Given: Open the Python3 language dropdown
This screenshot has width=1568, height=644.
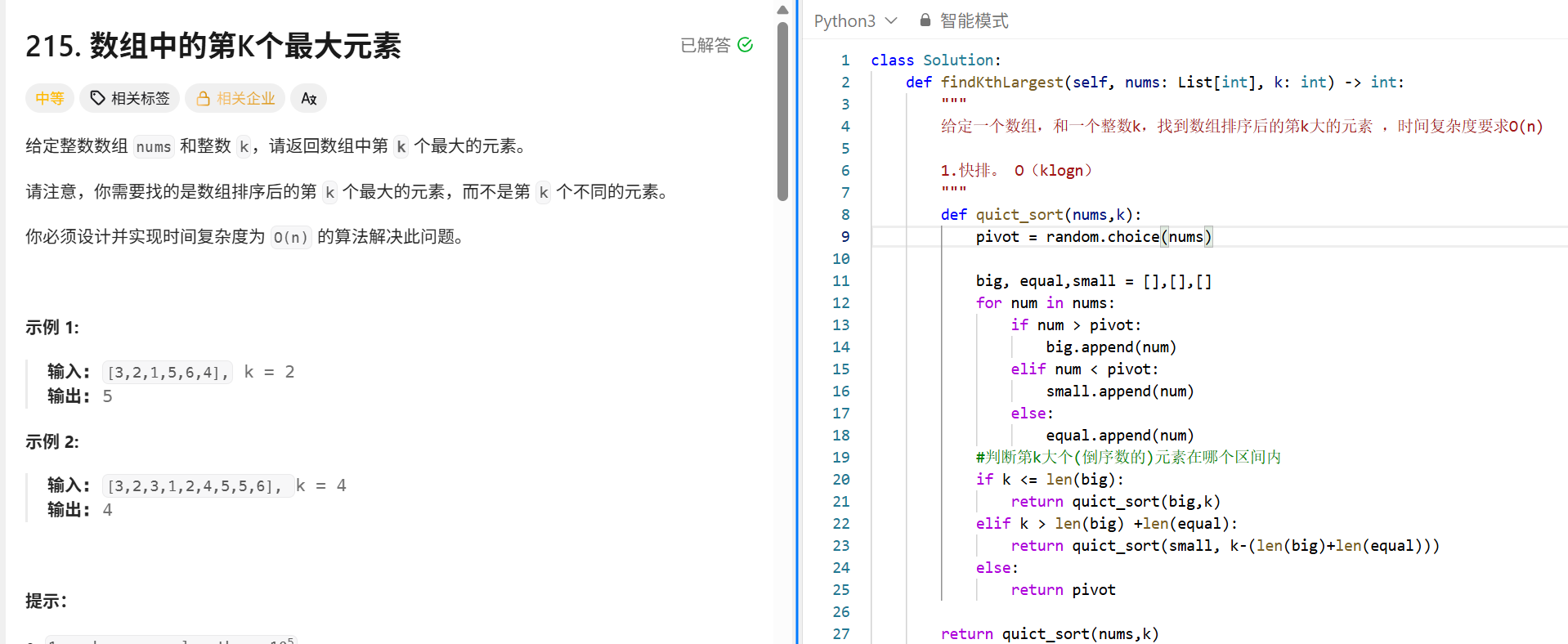Looking at the screenshot, I should [855, 20].
